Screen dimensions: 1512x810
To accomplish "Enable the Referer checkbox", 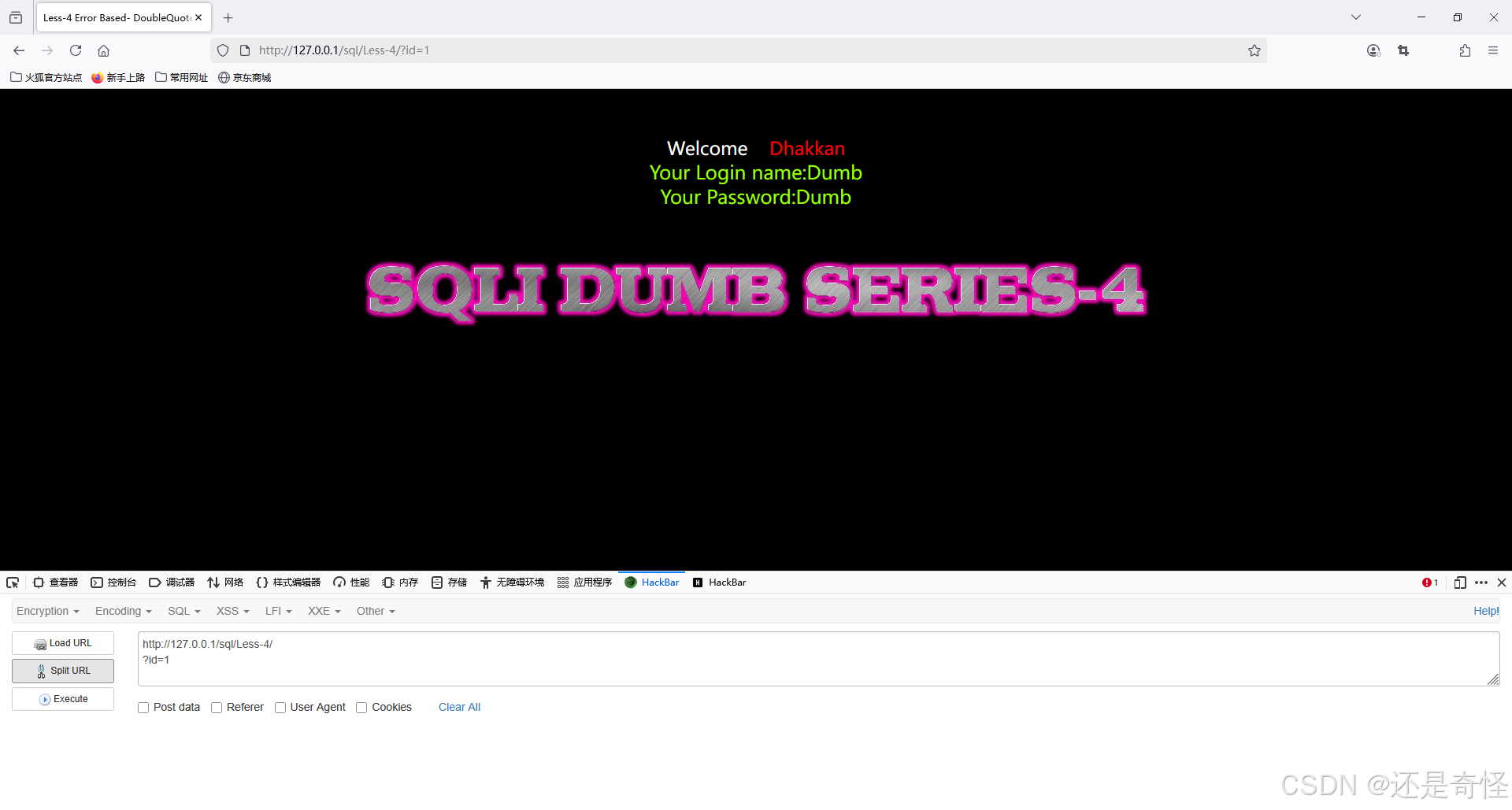I will (217, 708).
